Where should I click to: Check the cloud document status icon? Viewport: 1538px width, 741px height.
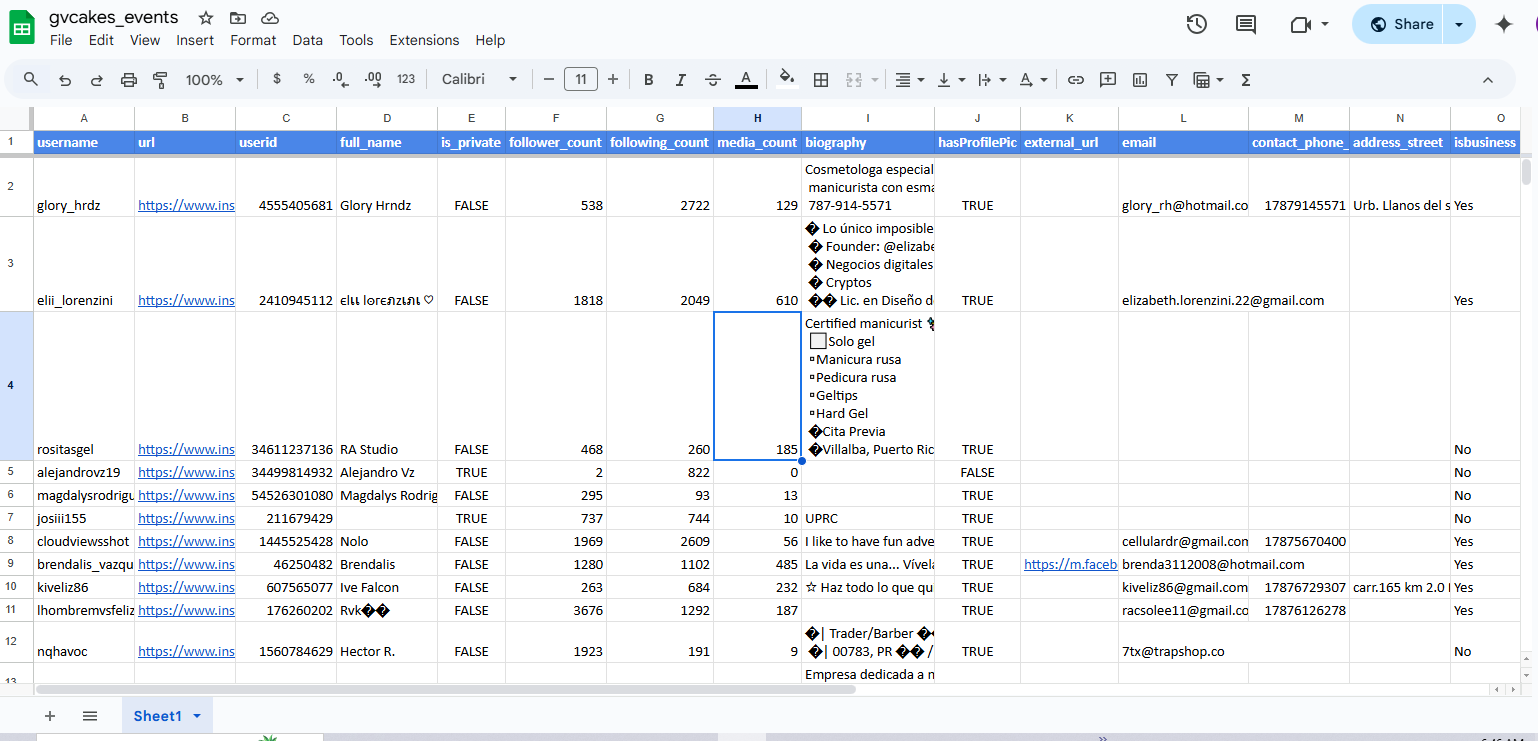pos(270,18)
